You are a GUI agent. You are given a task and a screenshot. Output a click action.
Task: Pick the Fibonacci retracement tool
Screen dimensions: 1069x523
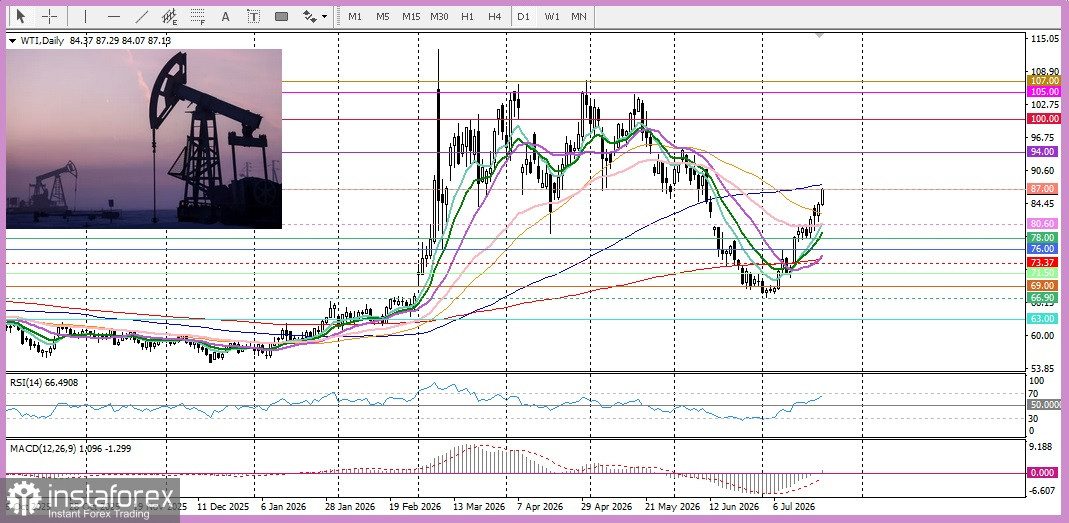pyautogui.click(x=198, y=16)
